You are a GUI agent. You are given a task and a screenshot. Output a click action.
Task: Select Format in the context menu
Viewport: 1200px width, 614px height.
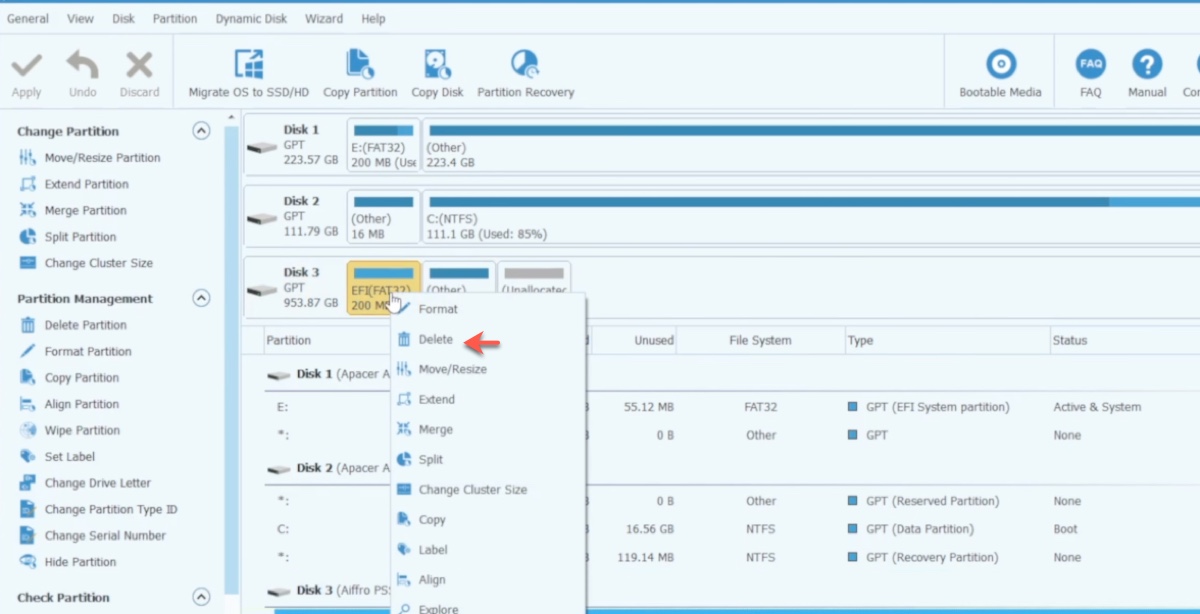point(437,310)
